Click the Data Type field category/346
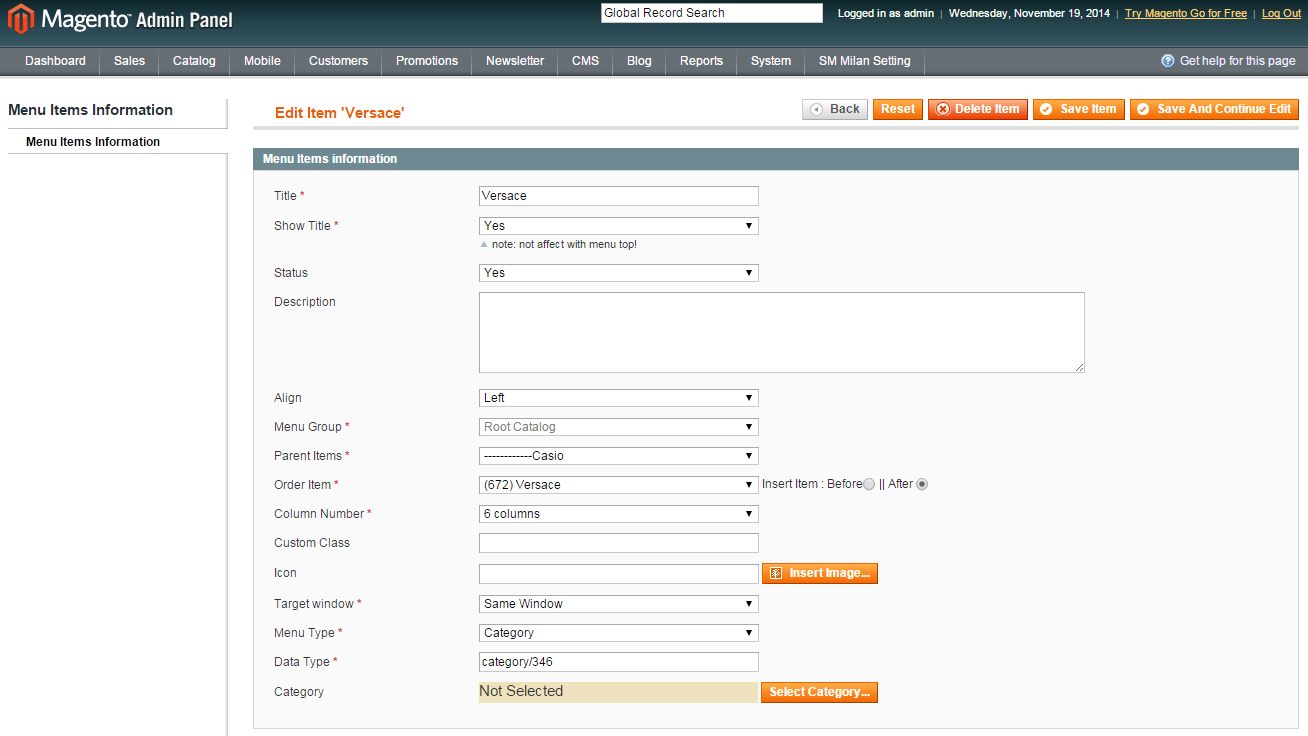Viewport: 1308px width, 736px height. pos(619,662)
